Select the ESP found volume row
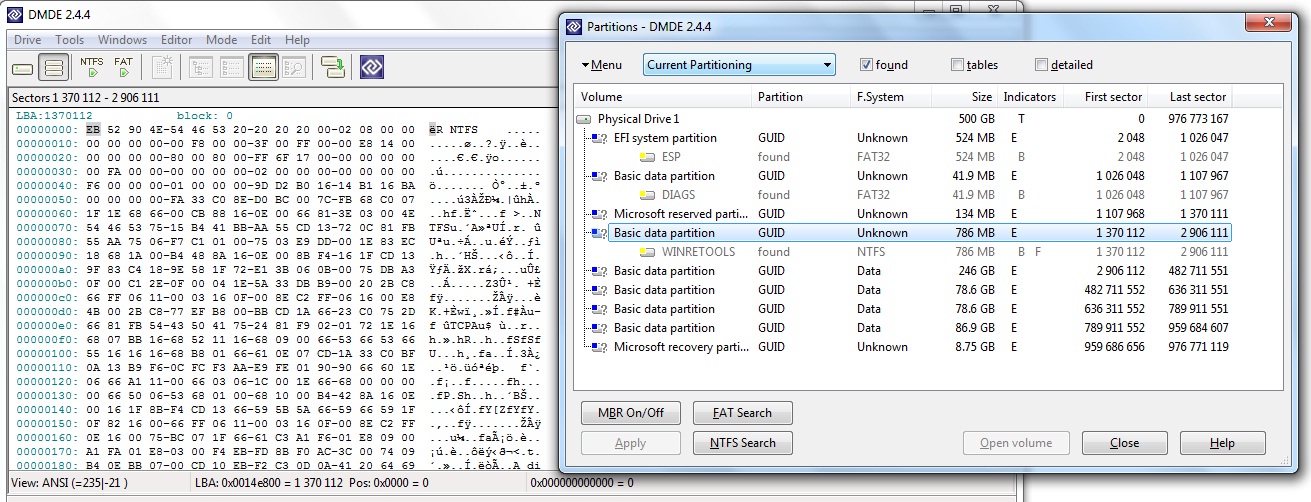This screenshot has width=1311, height=502. pyautogui.click(x=904, y=157)
